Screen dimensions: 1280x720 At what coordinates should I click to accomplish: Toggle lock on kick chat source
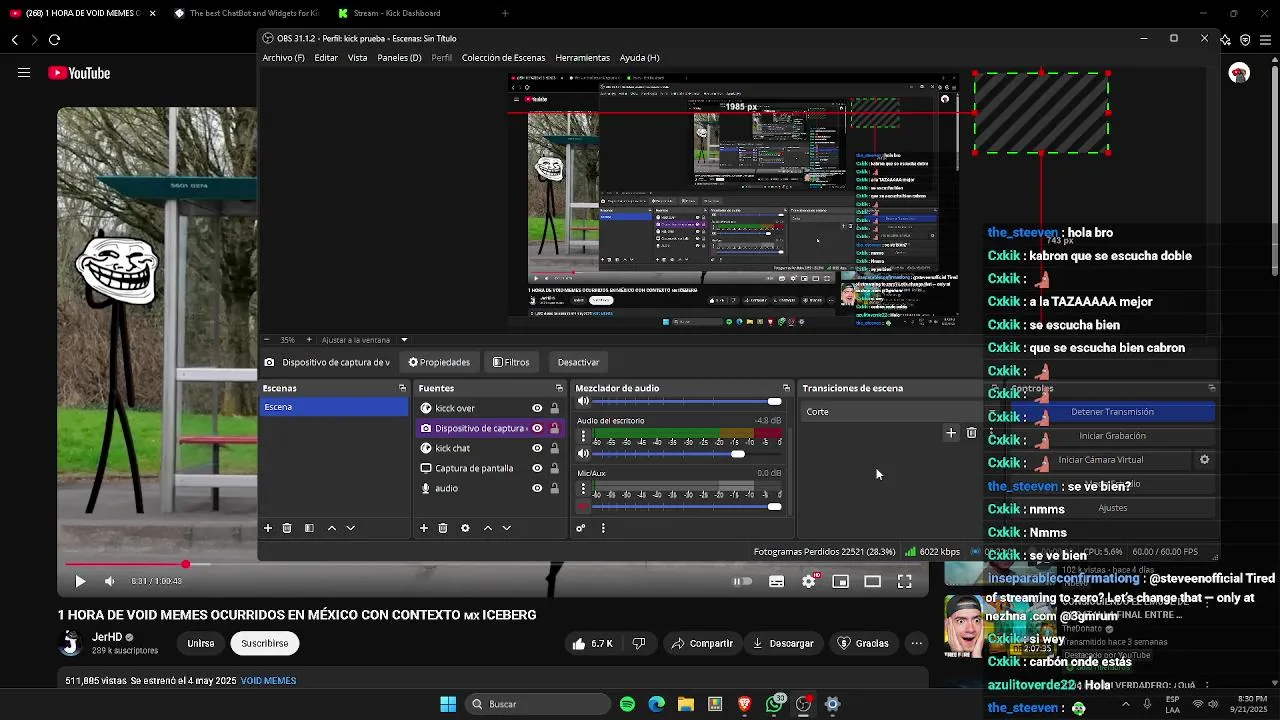click(x=555, y=448)
